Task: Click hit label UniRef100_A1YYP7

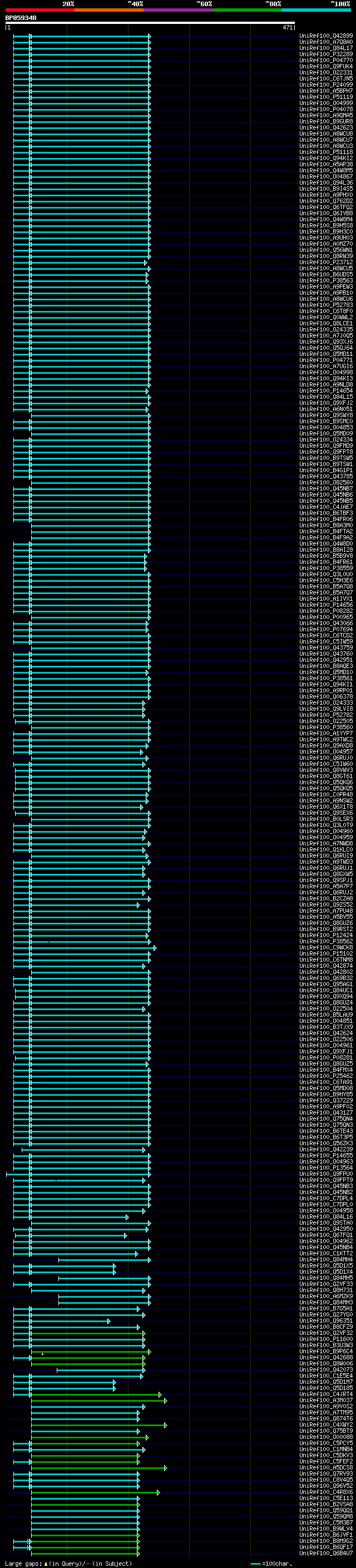Action: coord(326,733)
